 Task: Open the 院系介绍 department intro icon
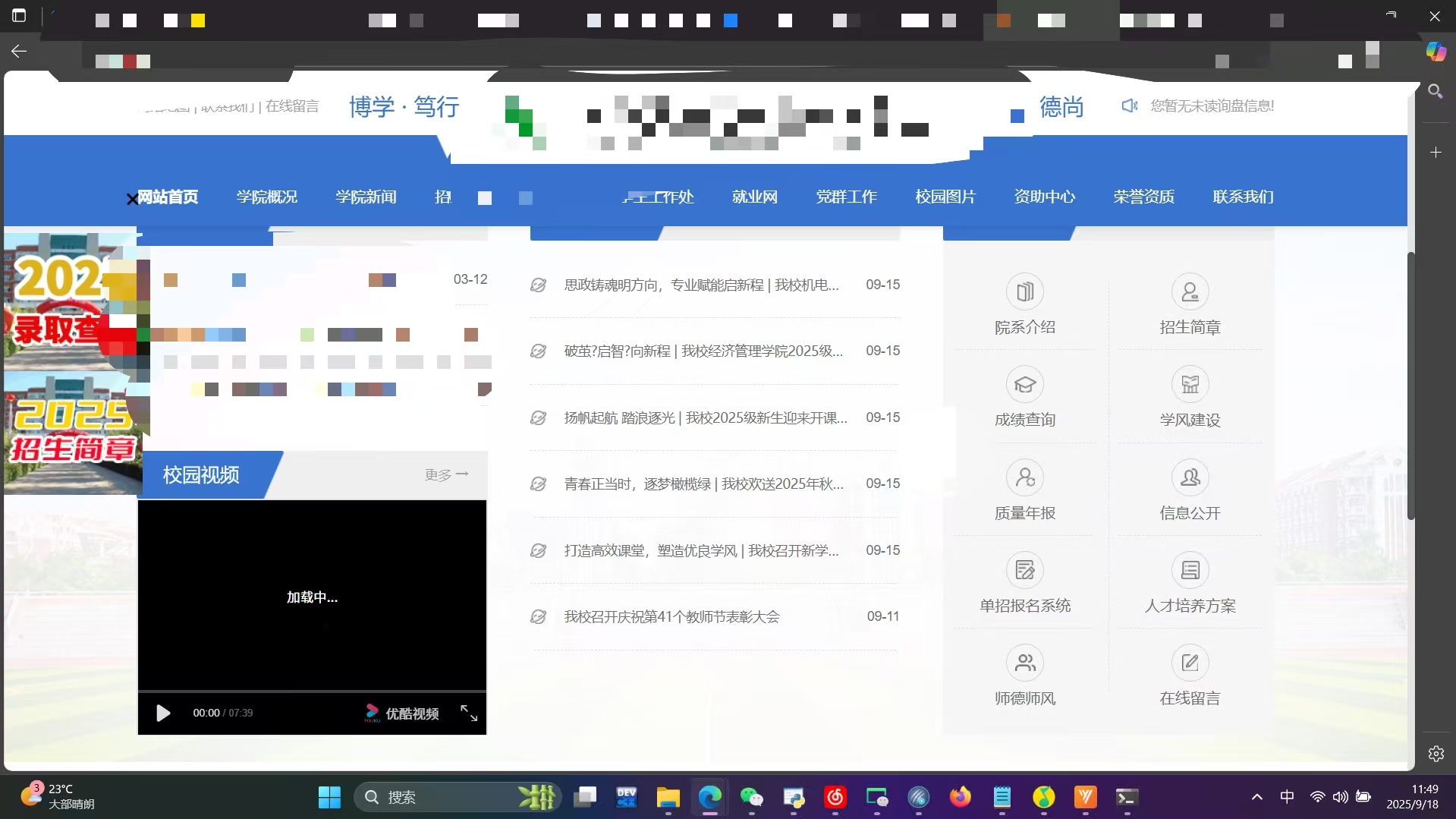click(1024, 292)
